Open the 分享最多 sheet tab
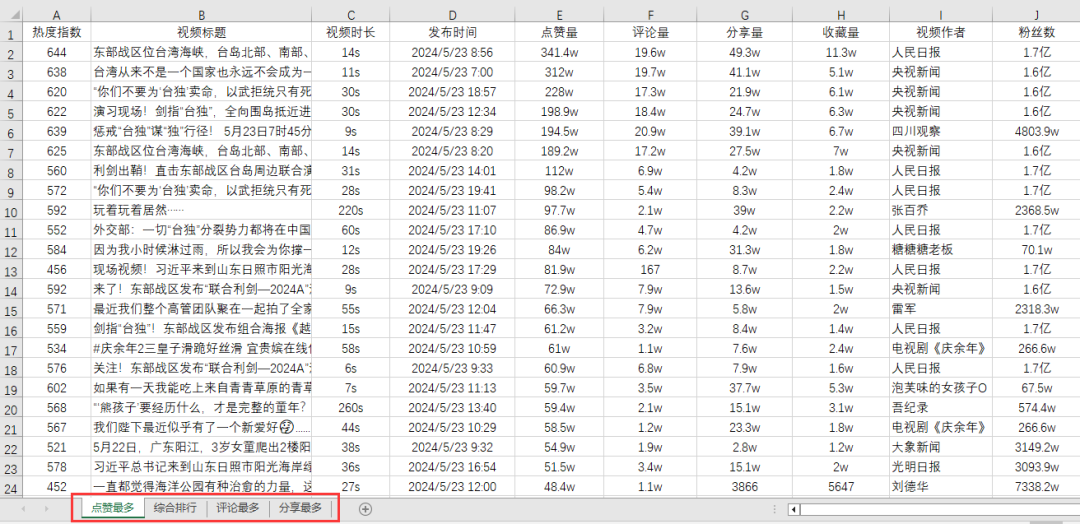Image resolution: width=1080 pixels, height=524 pixels. point(300,508)
